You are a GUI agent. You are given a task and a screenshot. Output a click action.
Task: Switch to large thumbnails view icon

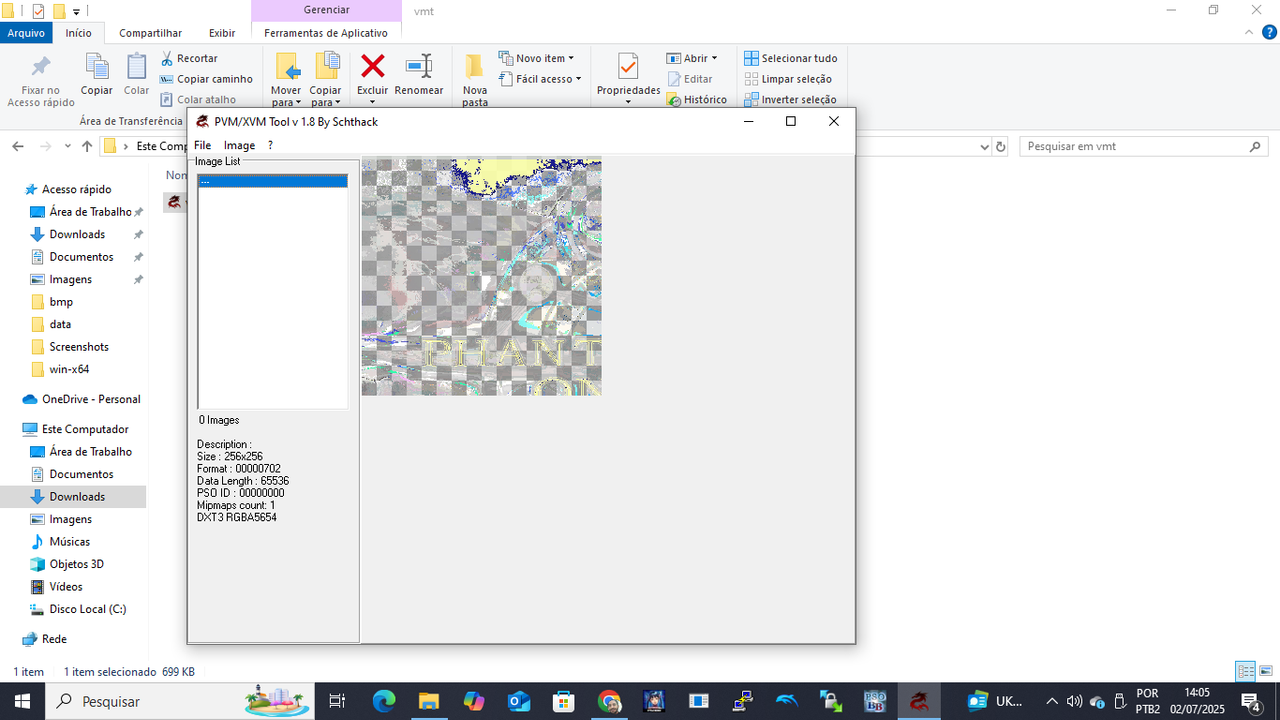click(1265, 672)
